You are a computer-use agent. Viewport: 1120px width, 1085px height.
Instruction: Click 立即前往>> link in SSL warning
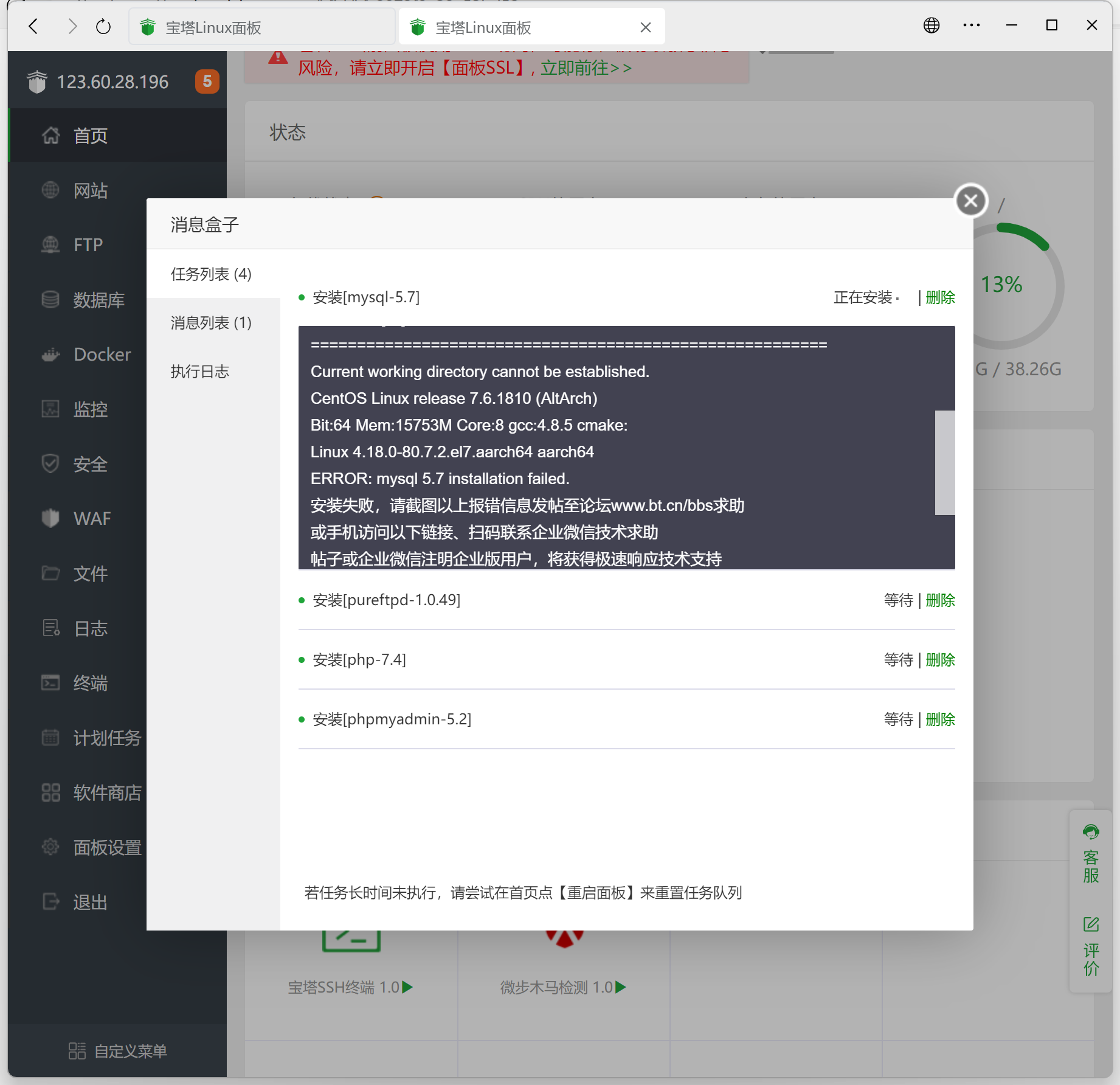pyautogui.click(x=586, y=68)
